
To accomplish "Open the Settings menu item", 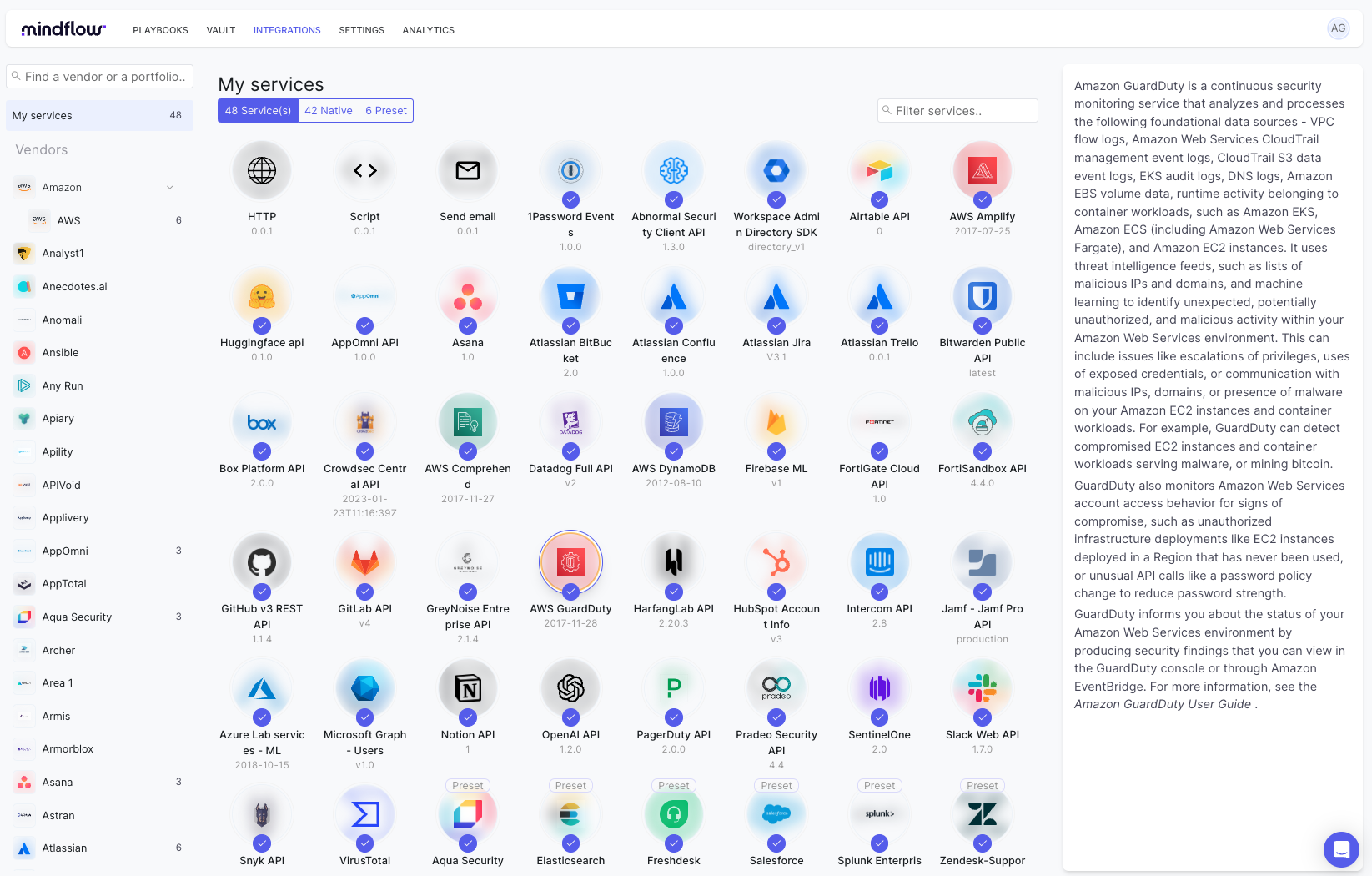I will (x=361, y=30).
